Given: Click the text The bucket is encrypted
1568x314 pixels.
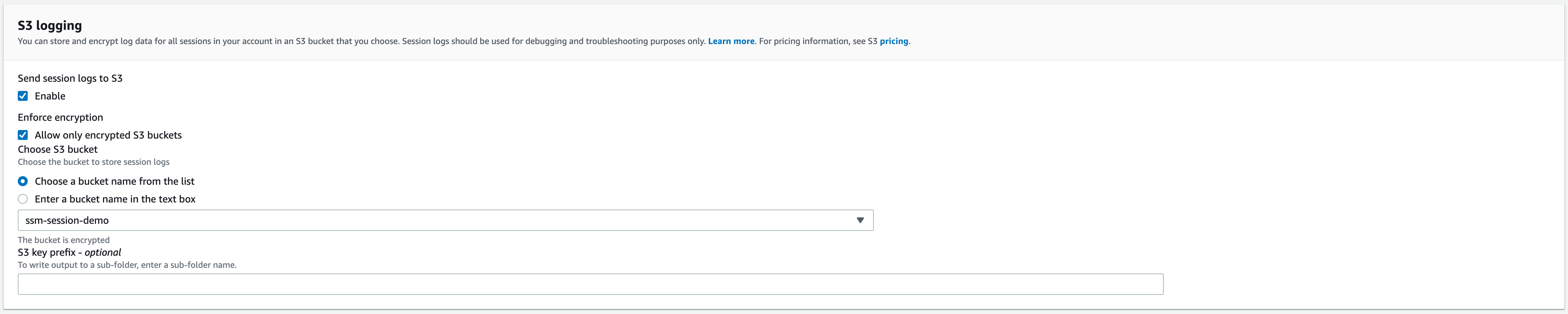Looking at the screenshot, I should [x=63, y=239].
